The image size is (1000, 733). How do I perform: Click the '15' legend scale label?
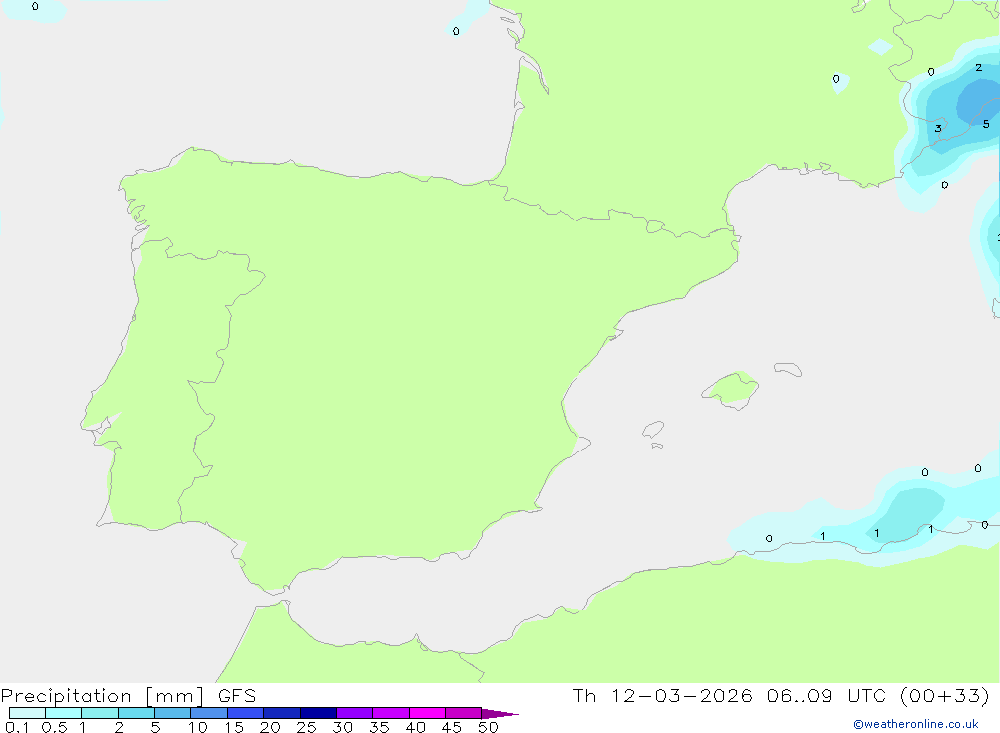coord(234,727)
